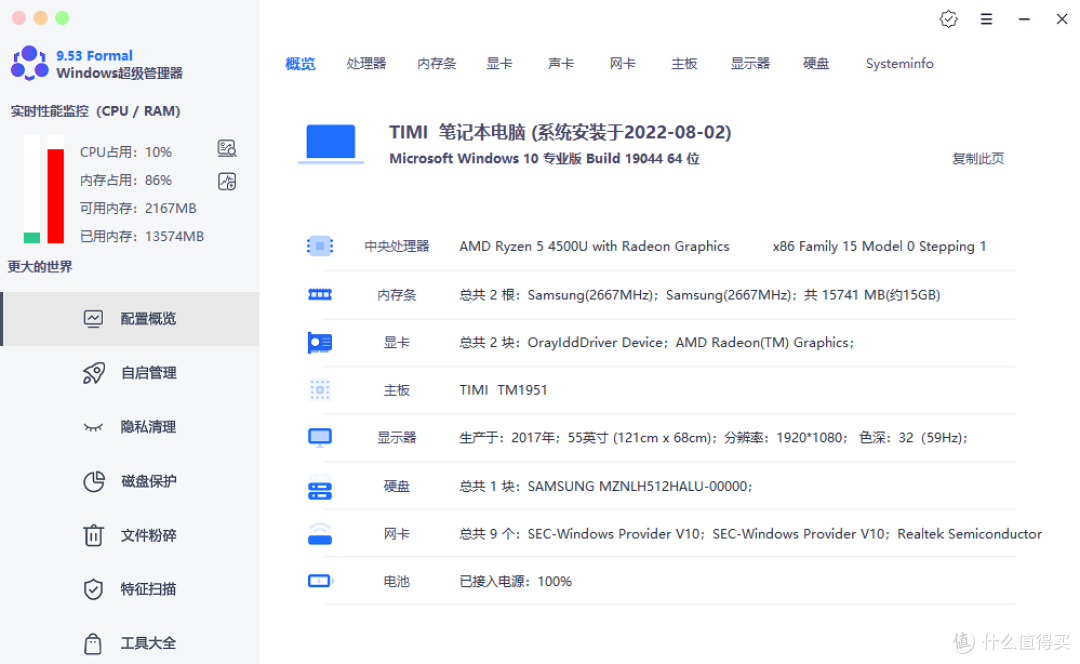This screenshot has width=1080, height=664.
Task: Click the CPU占用：10% reading
Action: 126,152
